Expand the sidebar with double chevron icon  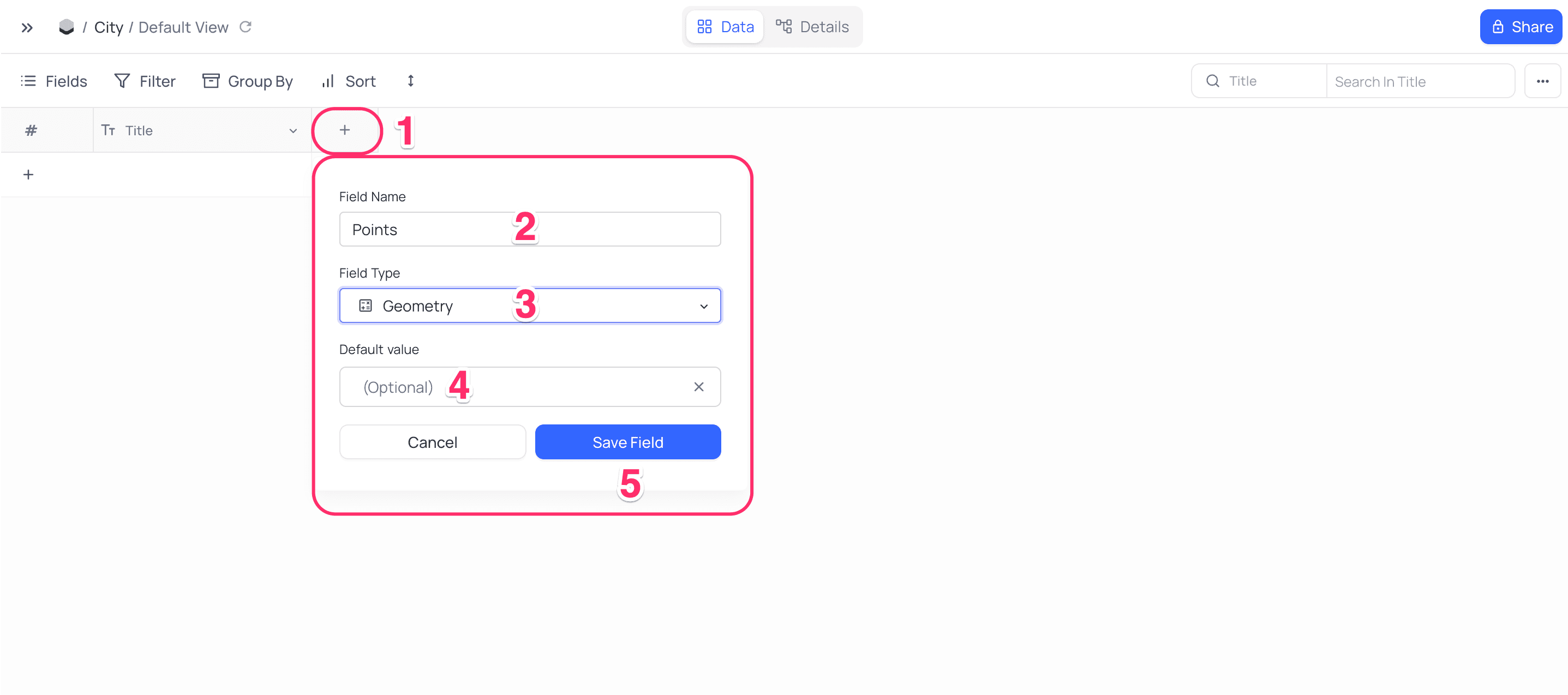point(27,27)
